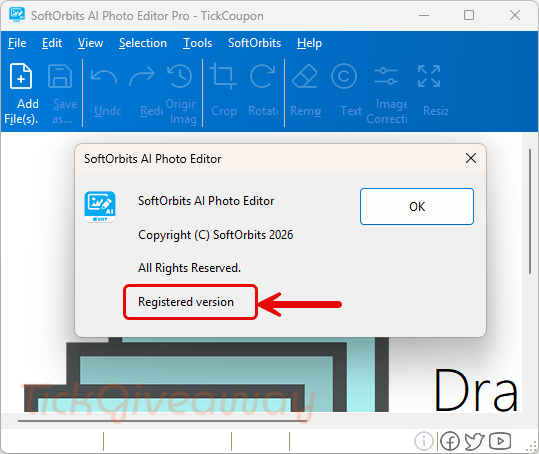Open the Help menu
The image size is (539, 454).
pos(309,43)
